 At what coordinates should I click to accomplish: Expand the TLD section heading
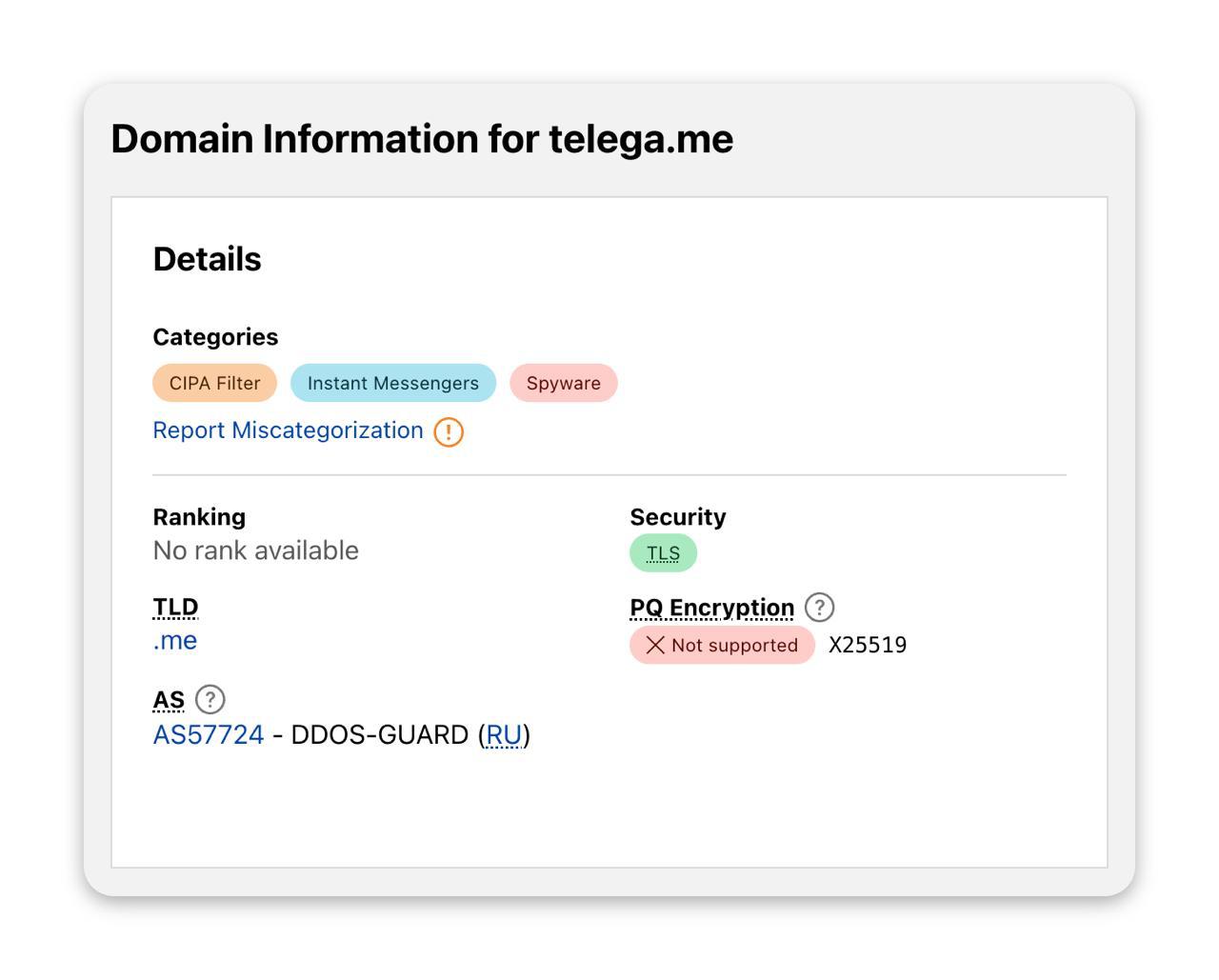(x=175, y=607)
